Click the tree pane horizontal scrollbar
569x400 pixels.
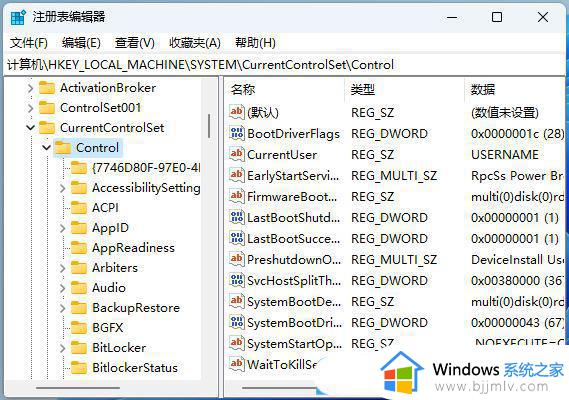pos(78,388)
